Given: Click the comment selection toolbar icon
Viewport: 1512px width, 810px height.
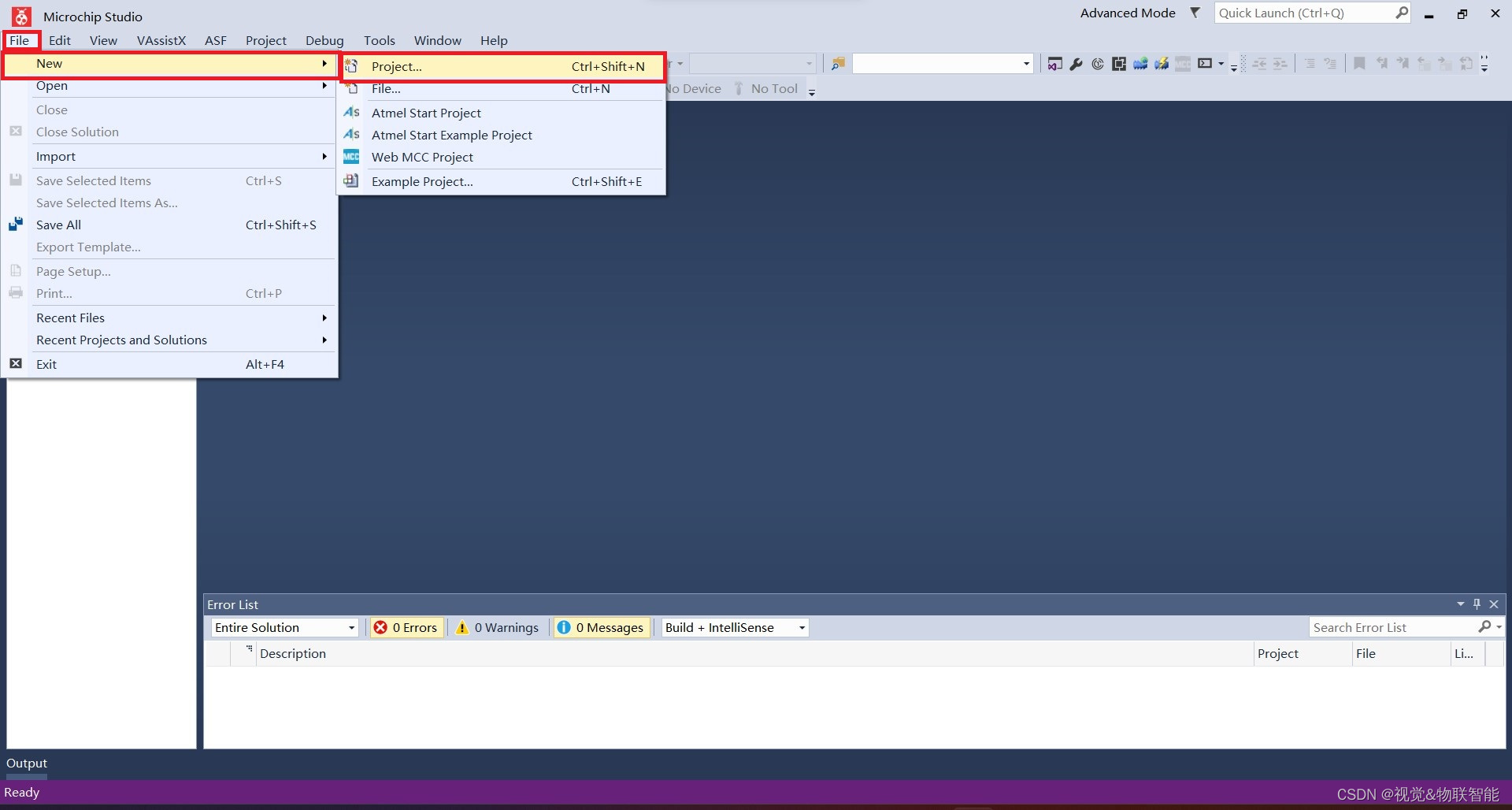Looking at the screenshot, I should click(1310, 64).
